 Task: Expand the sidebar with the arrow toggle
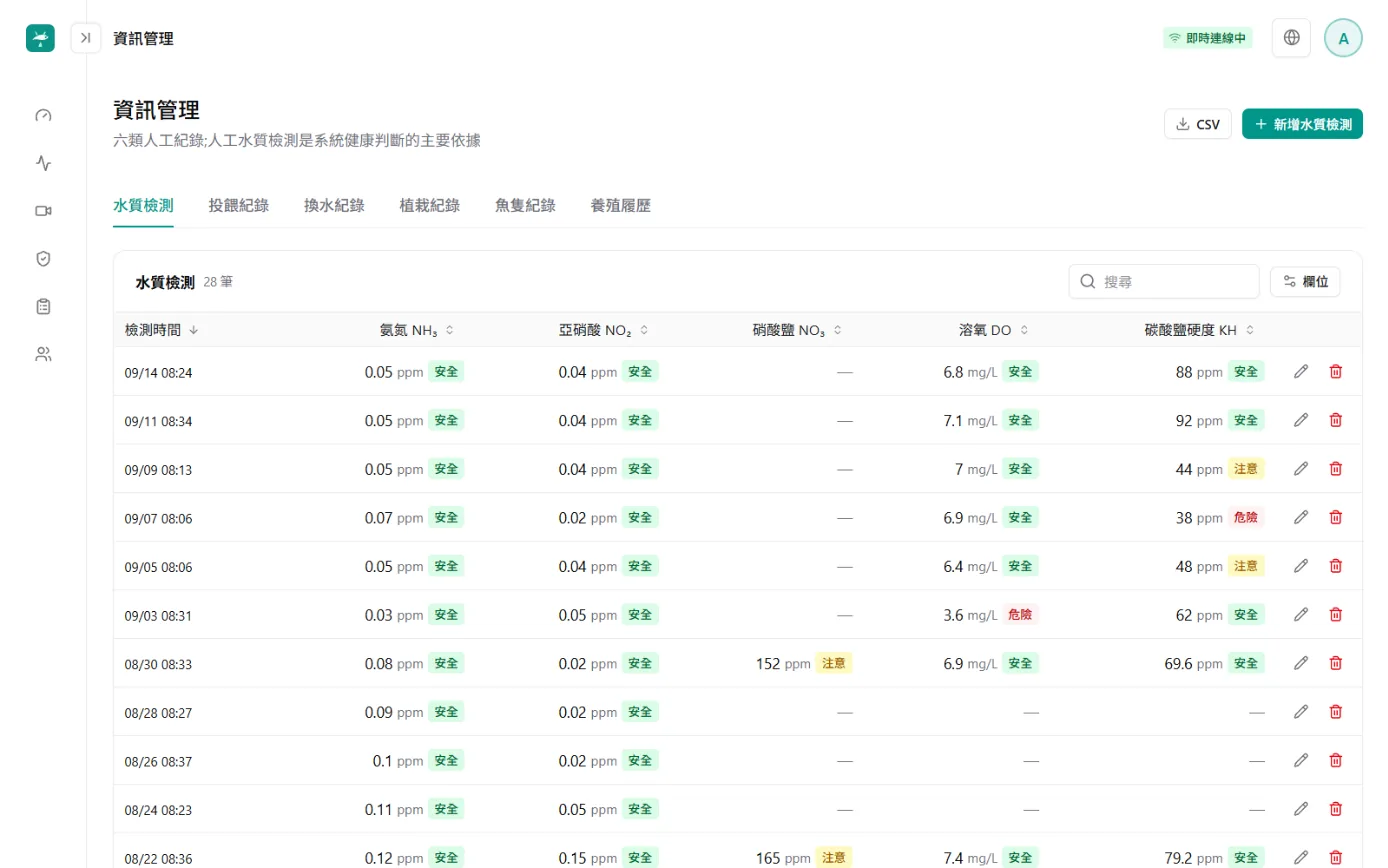pyautogui.click(x=86, y=38)
